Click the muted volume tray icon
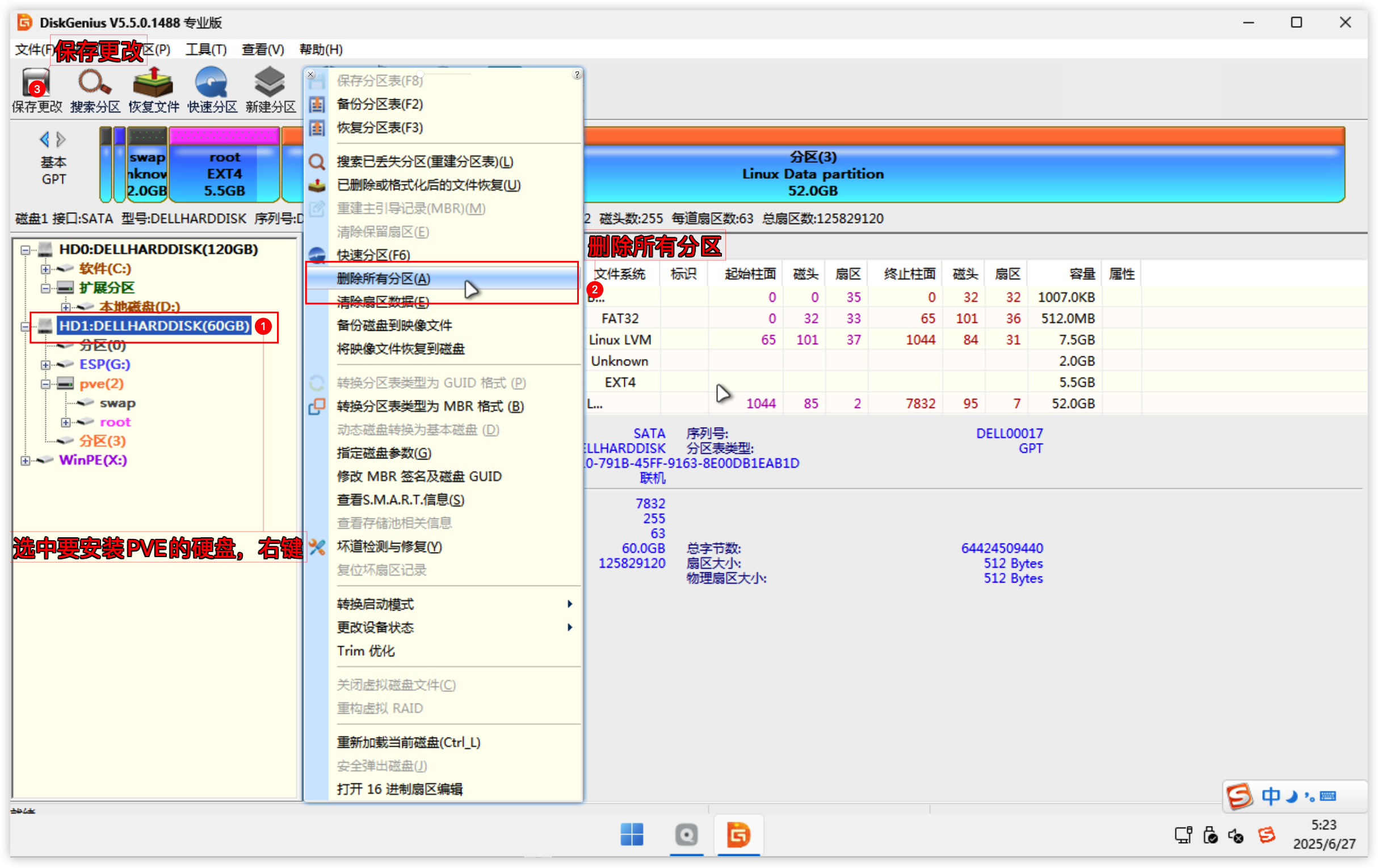 point(1236,837)
